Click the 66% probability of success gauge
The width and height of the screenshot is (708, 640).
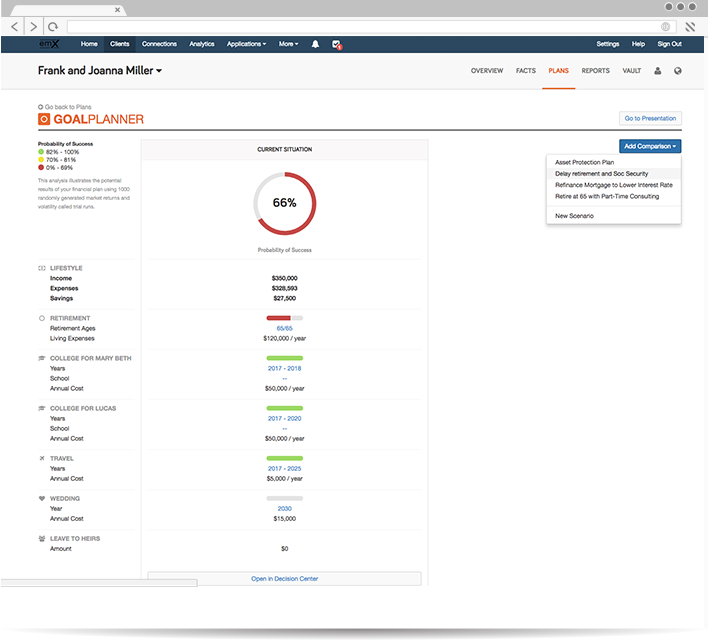pos(284,203)
